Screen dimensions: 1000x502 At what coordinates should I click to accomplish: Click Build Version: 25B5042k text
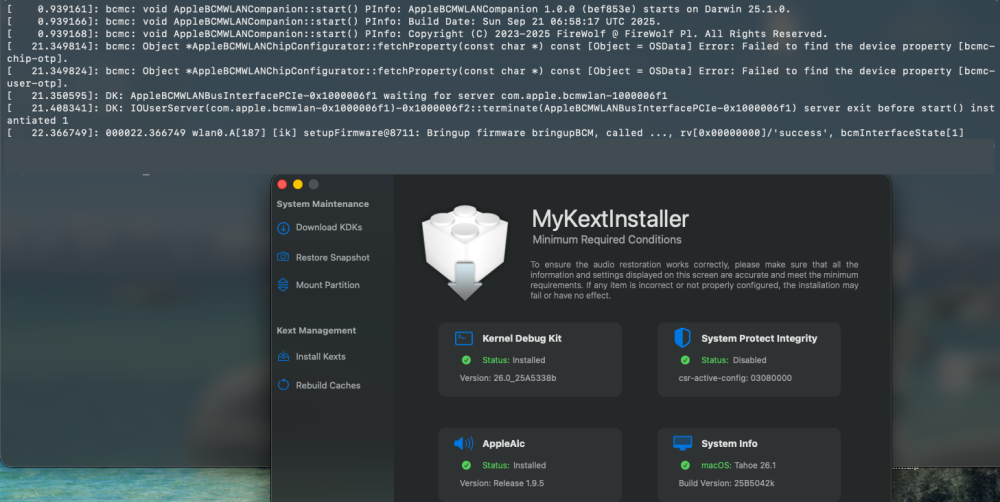coord(726,484)
